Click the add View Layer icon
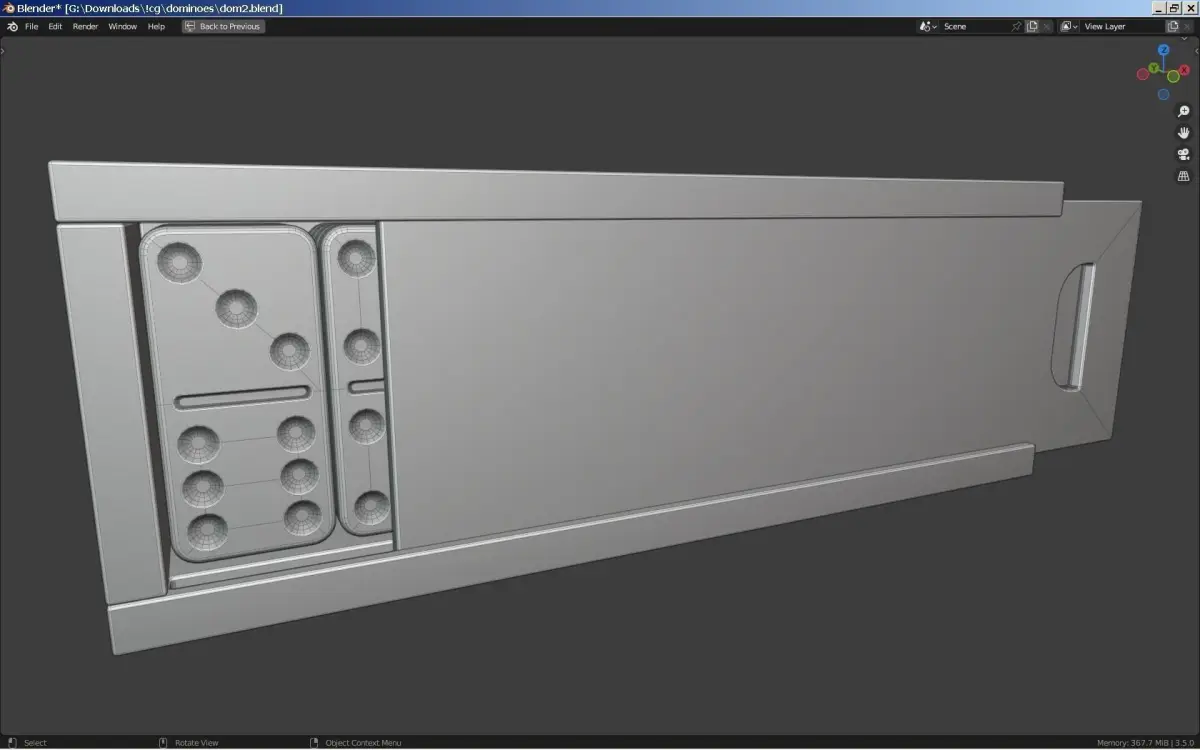 [1173, 26]
